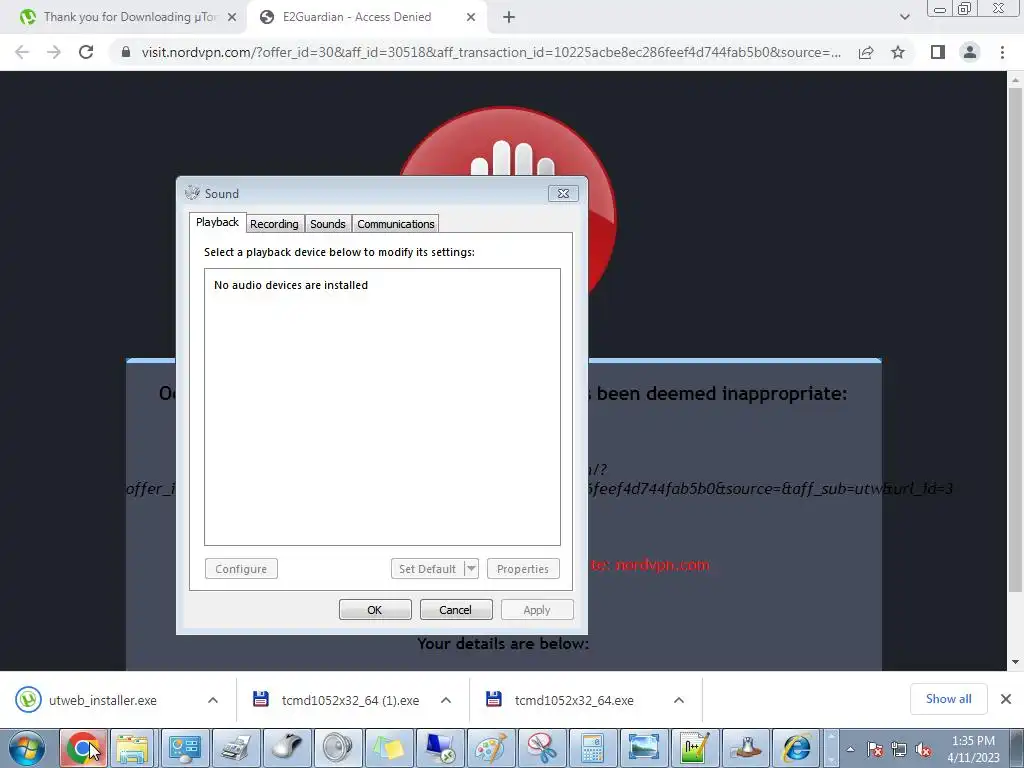Open Notepad++ from the taskbar
This screenshot has width=1024, height=768.
[694, 748]
